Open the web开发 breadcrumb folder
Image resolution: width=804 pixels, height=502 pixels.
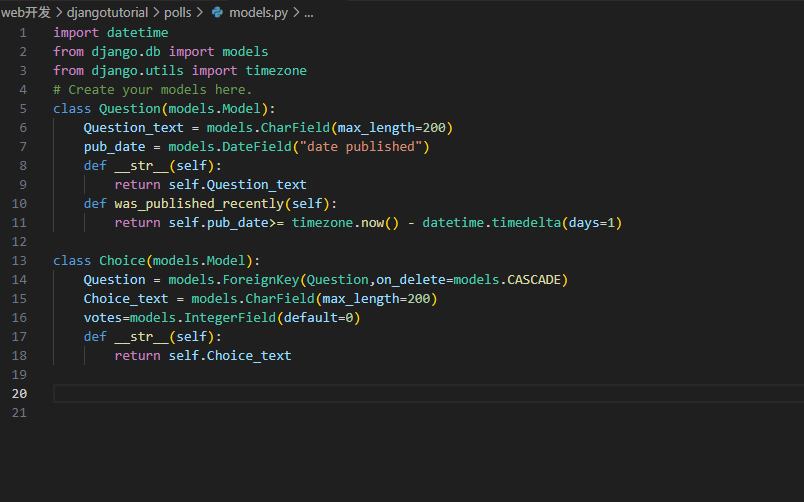pyautogui.click(x=25, y=13)
